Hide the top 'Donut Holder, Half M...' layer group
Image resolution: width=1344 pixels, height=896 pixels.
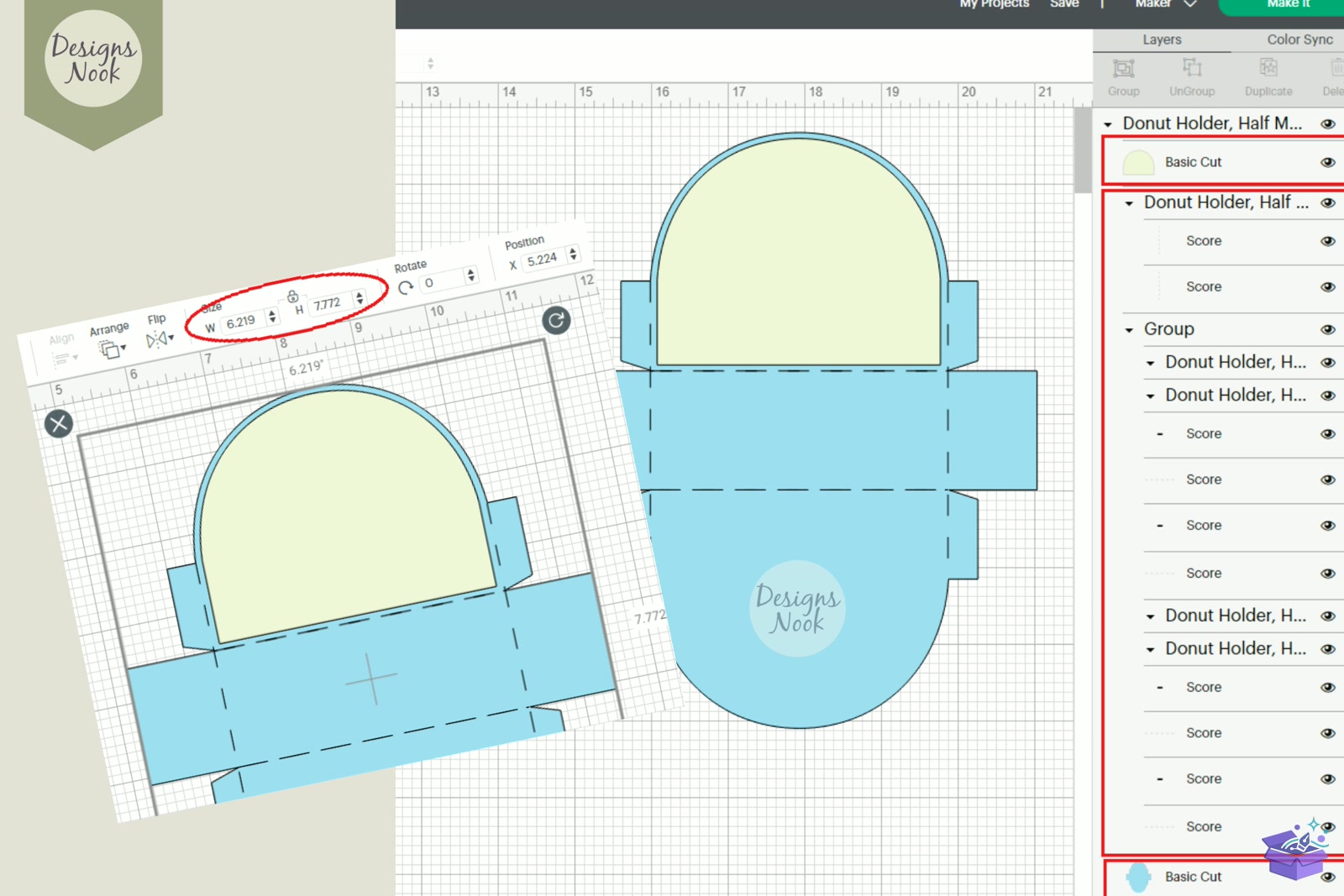coord(1327,123)
